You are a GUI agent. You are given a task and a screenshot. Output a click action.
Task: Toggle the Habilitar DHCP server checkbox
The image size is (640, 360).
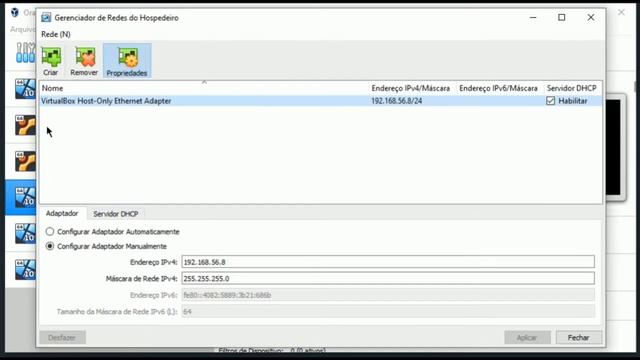(x=550, y=101)
